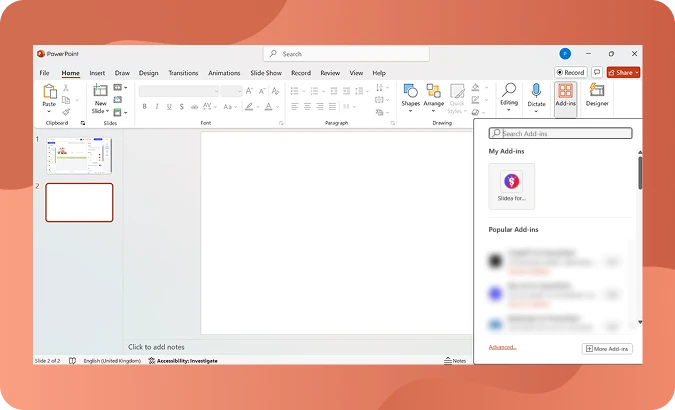675x410 pixels.
Task: Open the font size combo box
Action: (x=231, y=91)
